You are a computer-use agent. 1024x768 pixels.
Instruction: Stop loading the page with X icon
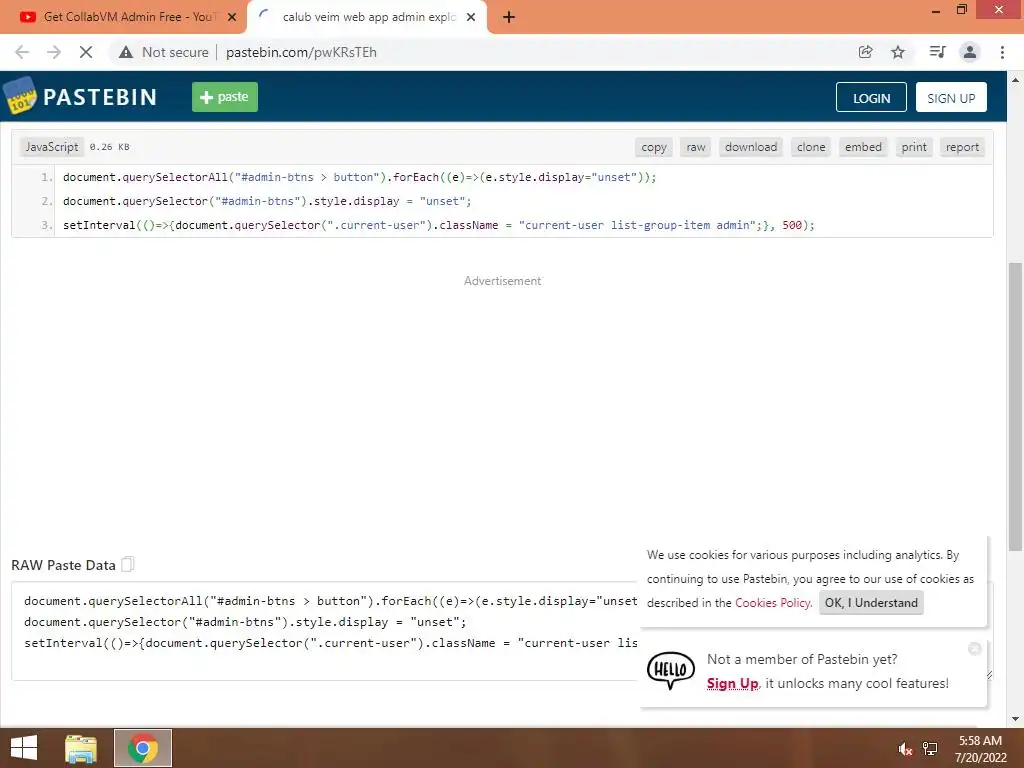click(86, 52)
